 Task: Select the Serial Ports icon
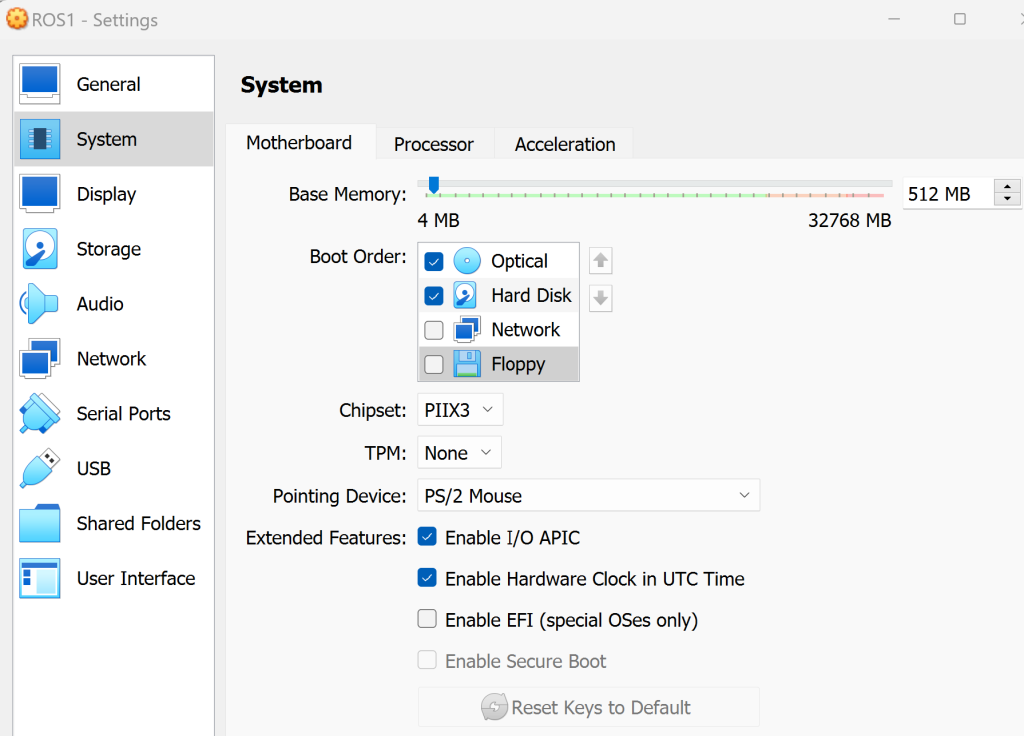(40, 414)
